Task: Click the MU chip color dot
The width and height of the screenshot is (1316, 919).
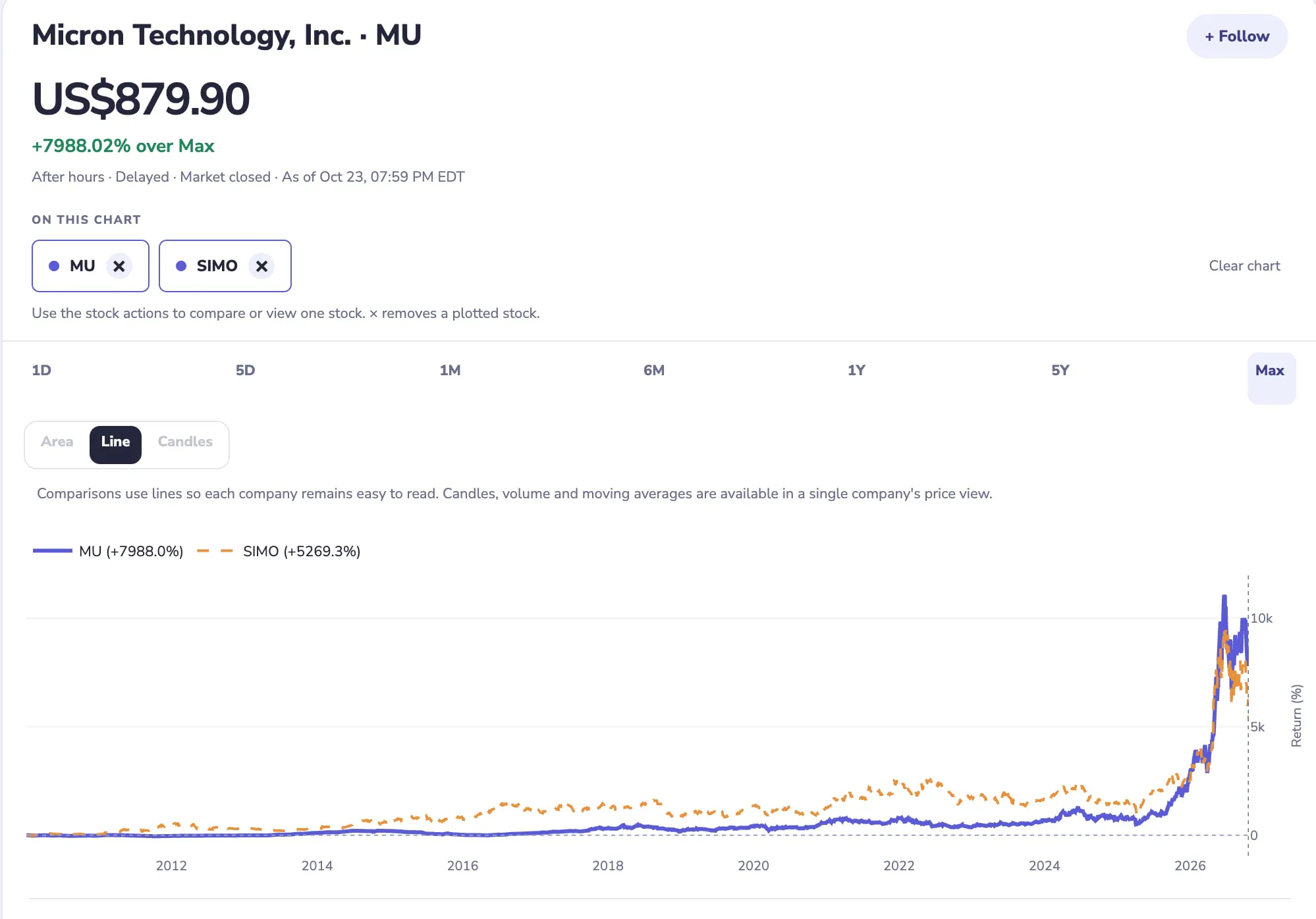Action: coord(54,266)
